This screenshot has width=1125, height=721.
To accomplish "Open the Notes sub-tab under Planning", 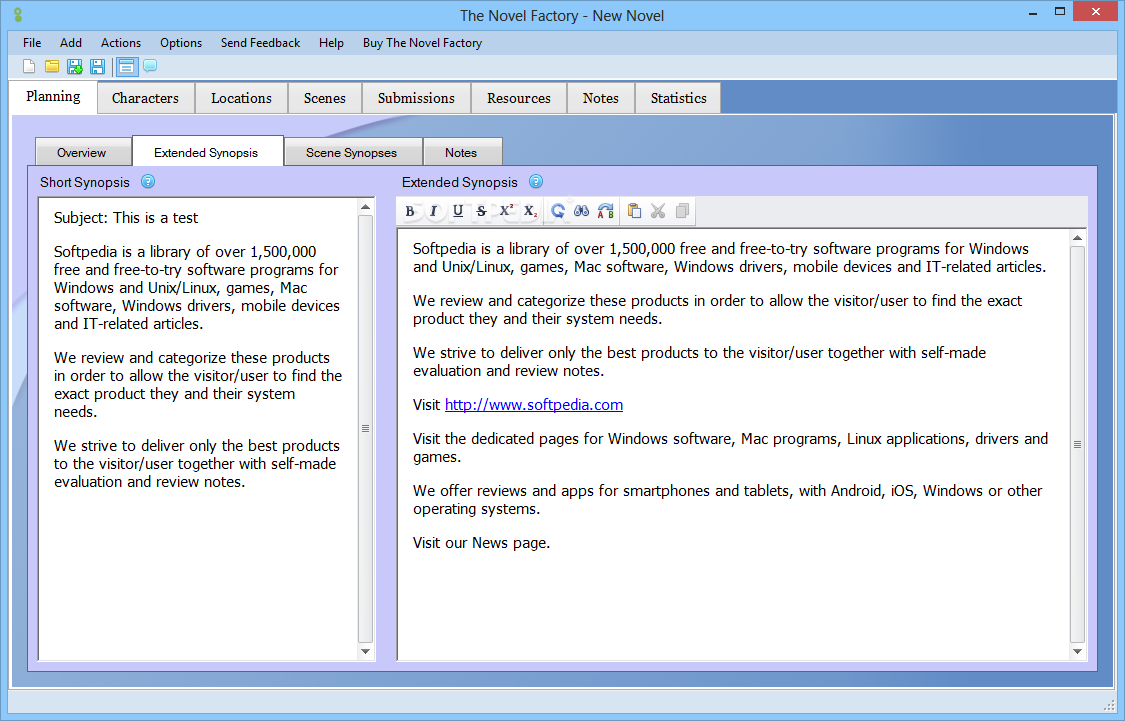I will (461, 153).
